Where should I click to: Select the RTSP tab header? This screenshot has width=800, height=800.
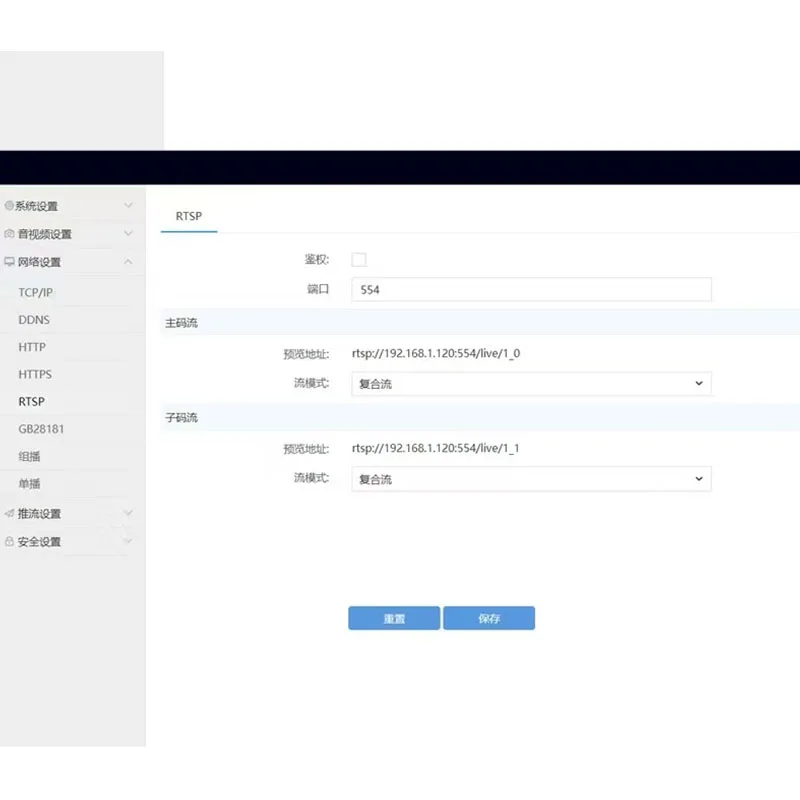point(189,216)
